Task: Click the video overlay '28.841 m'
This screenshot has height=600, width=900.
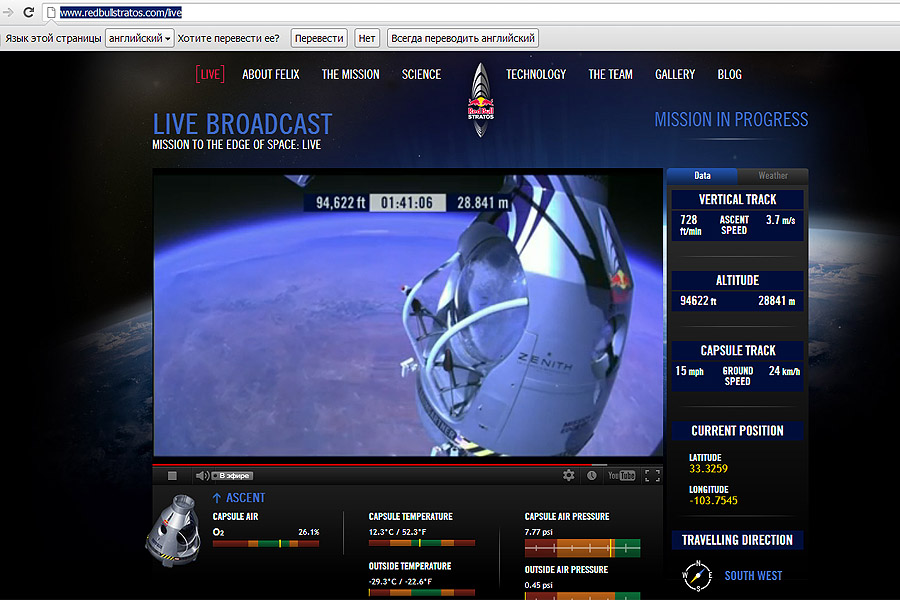Action: (x=483, y=203)
